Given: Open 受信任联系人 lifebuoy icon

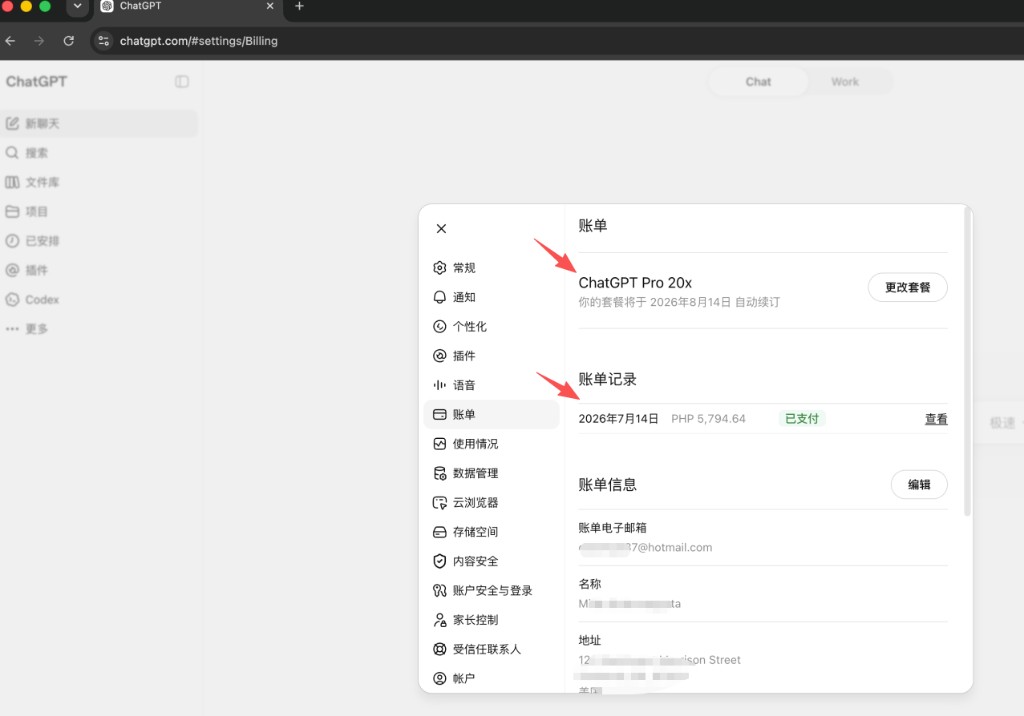Looking at the screenshot, I should pos(440,649).
